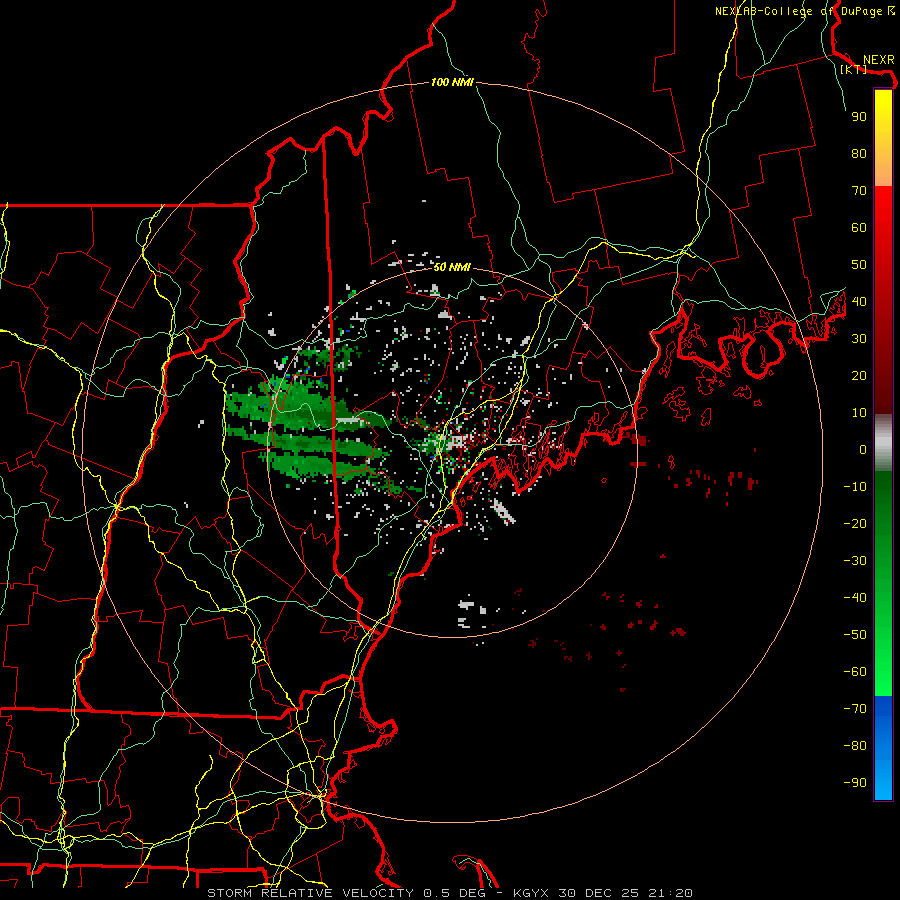Click the 60 value on the velocity scale
Viewport: 900px width, 900px height.
click(x=859, y=228)
